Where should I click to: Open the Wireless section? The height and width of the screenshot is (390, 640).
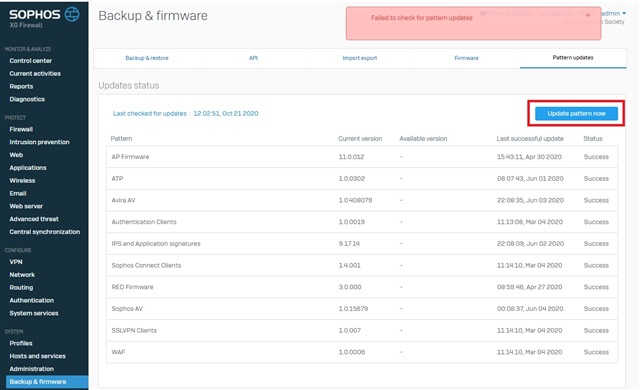point(22,180)
